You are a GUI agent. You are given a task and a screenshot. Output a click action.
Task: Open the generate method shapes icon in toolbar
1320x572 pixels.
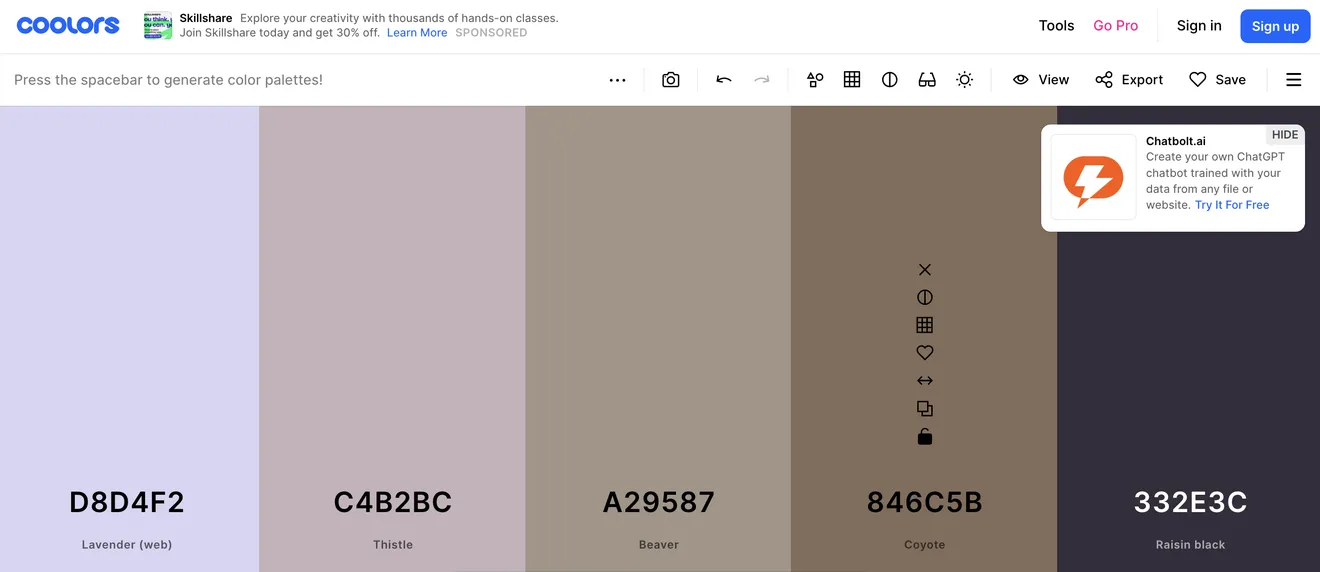tap(815, 80)
